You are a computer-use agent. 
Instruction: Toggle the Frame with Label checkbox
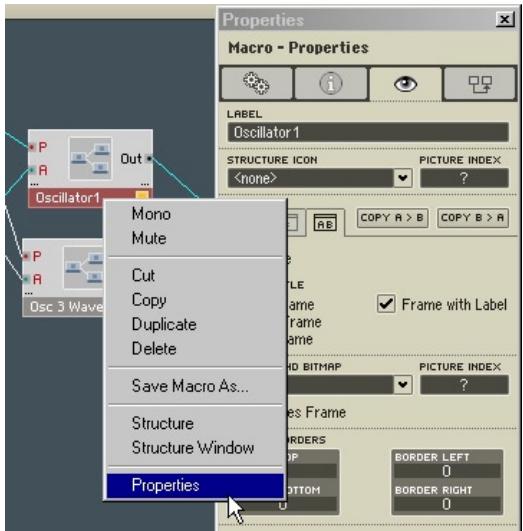click(x=386, y=304)
